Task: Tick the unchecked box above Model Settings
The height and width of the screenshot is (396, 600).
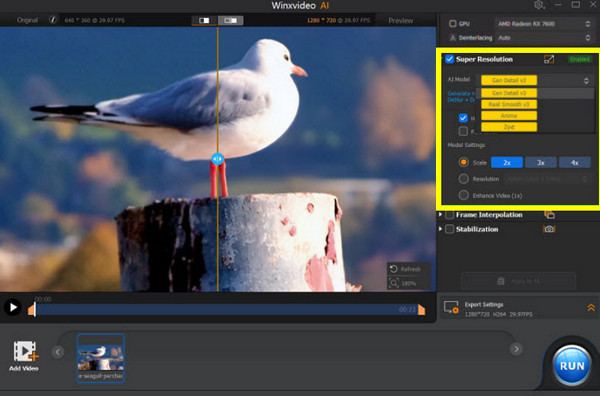Action: (463, 131)
